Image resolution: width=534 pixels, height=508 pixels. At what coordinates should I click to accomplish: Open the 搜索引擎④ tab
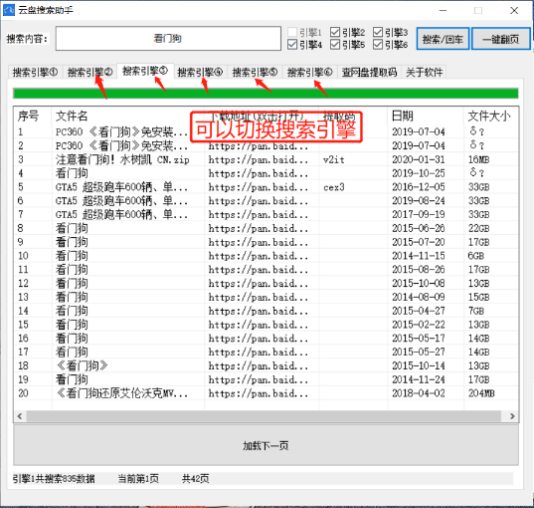click(200, 72)
